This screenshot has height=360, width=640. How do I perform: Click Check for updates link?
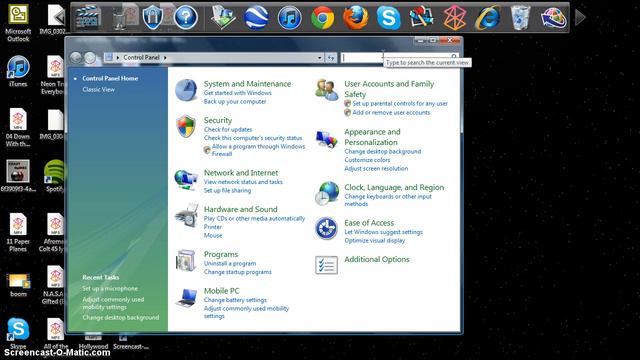(x=228, y=129)
